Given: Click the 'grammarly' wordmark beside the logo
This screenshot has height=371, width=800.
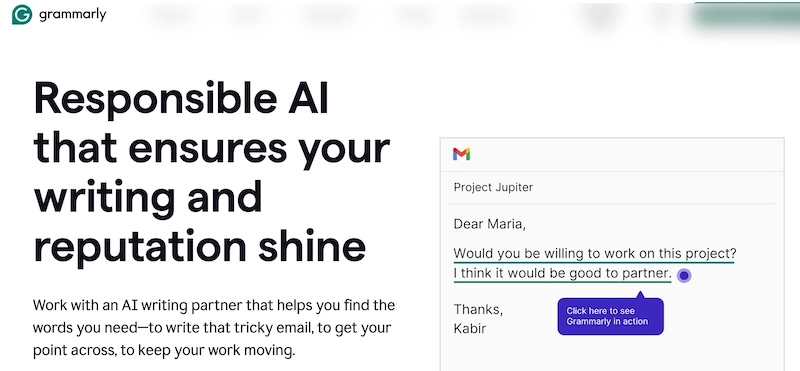Looking at the screenshot, I should 72,15.
